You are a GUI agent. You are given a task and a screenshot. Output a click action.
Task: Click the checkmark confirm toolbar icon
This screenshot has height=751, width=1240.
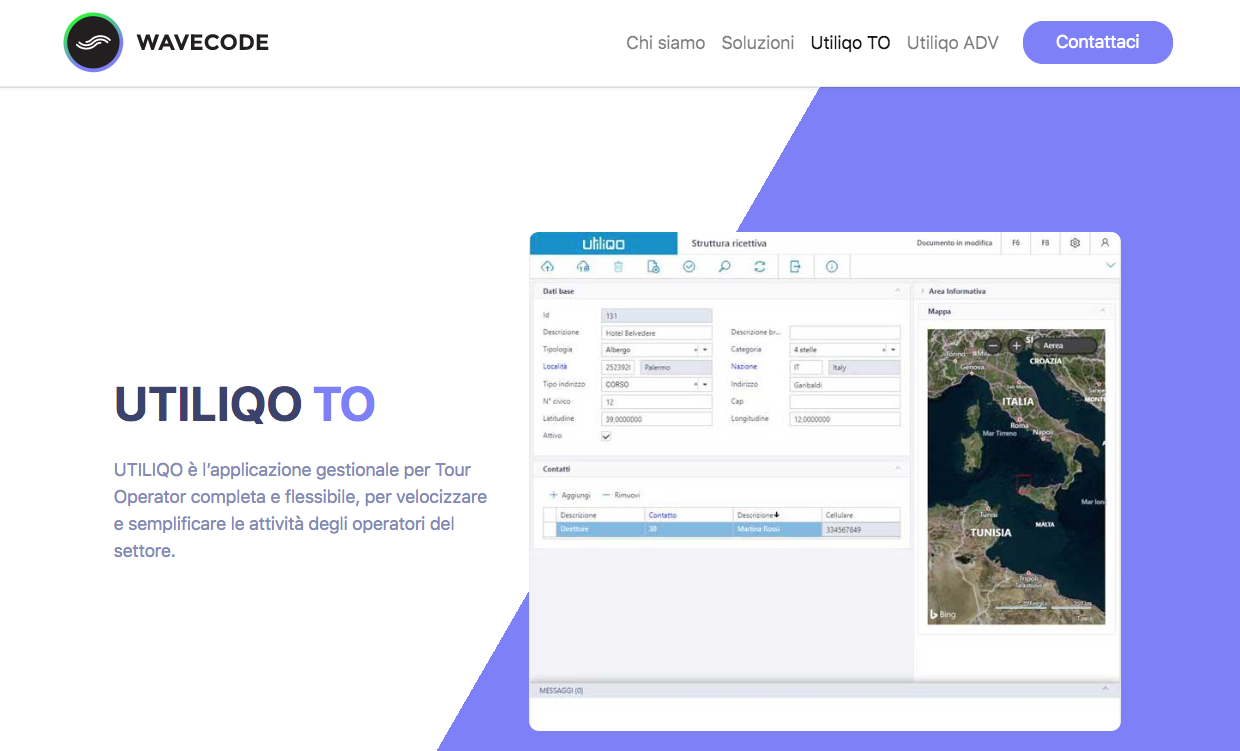pos(689,266)
